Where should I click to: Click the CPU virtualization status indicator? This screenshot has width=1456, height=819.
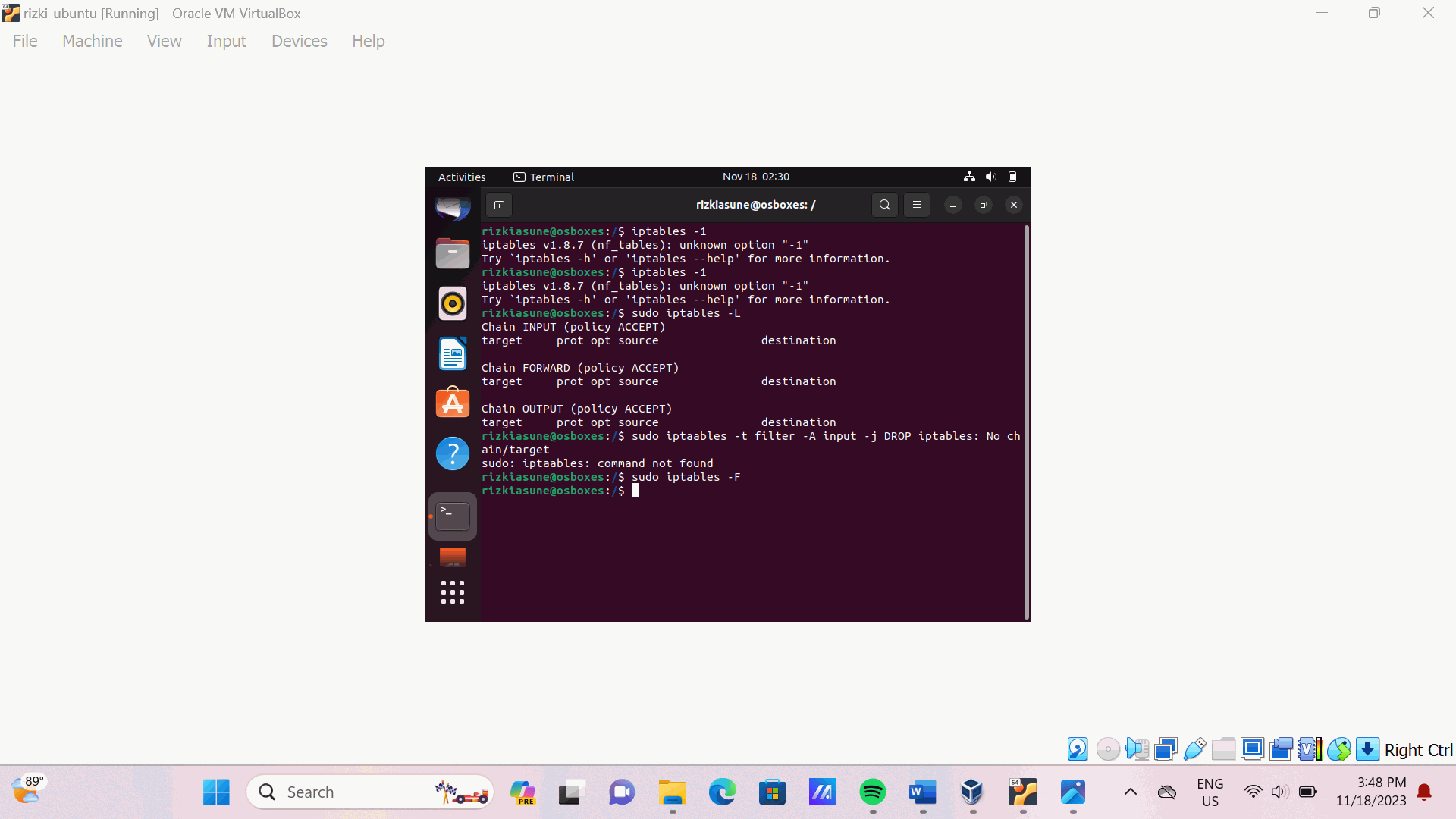coord(1310,749)
